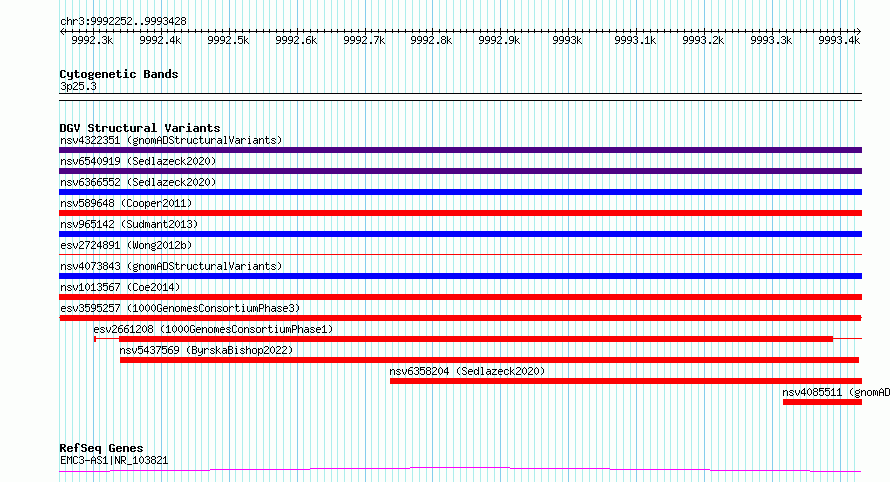890x482 pixels.
Task: Select the nsv6366552 blue variant bar
Action: tap(460, 192)
